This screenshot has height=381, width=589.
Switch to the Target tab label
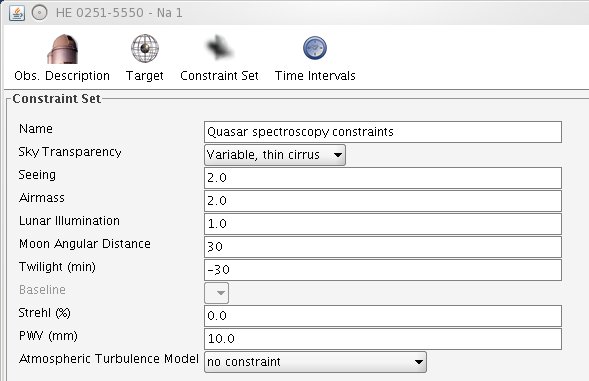pyautogui.click(x=145, y=76)
